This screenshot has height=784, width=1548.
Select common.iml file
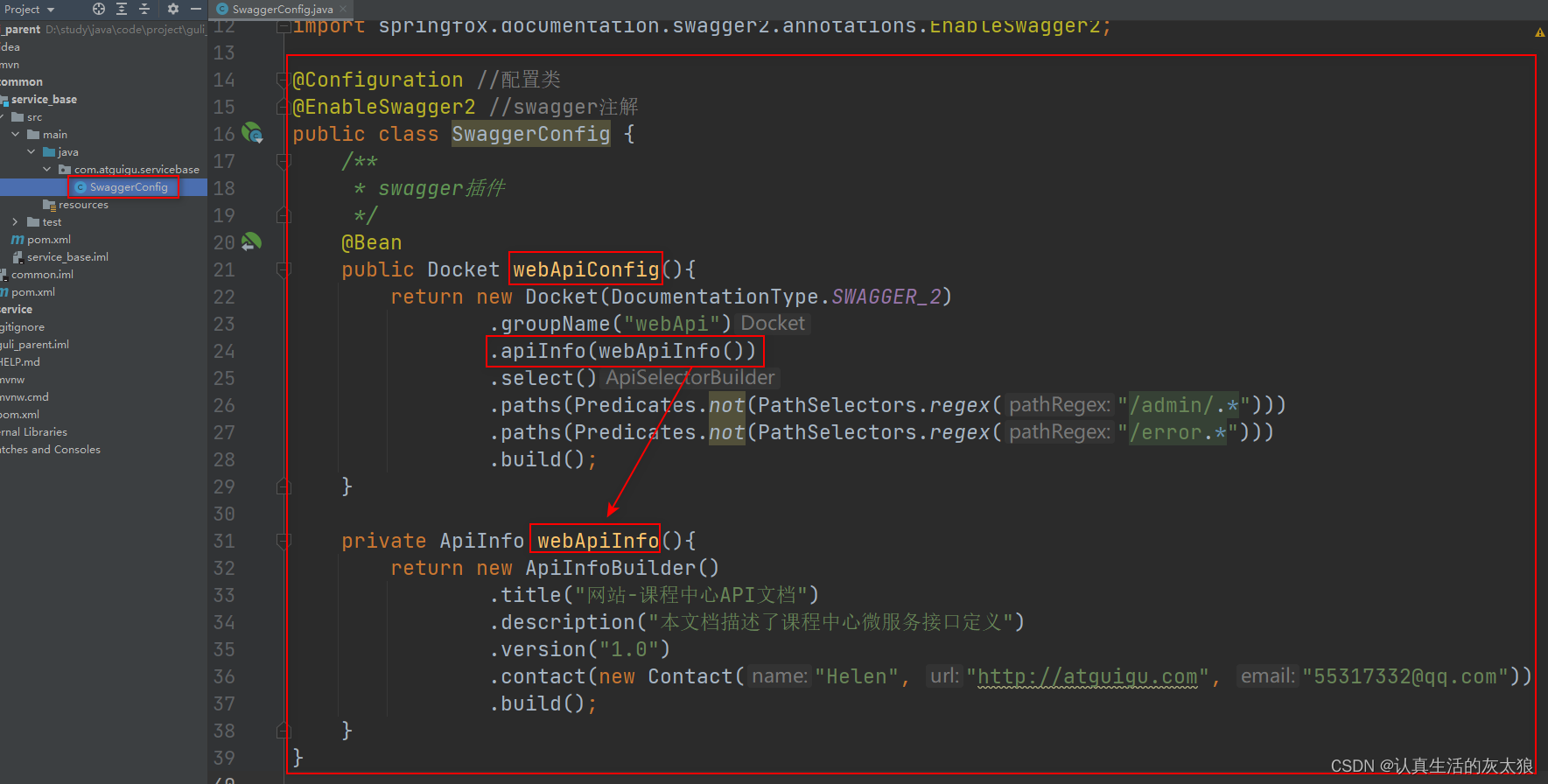(42, 275)
